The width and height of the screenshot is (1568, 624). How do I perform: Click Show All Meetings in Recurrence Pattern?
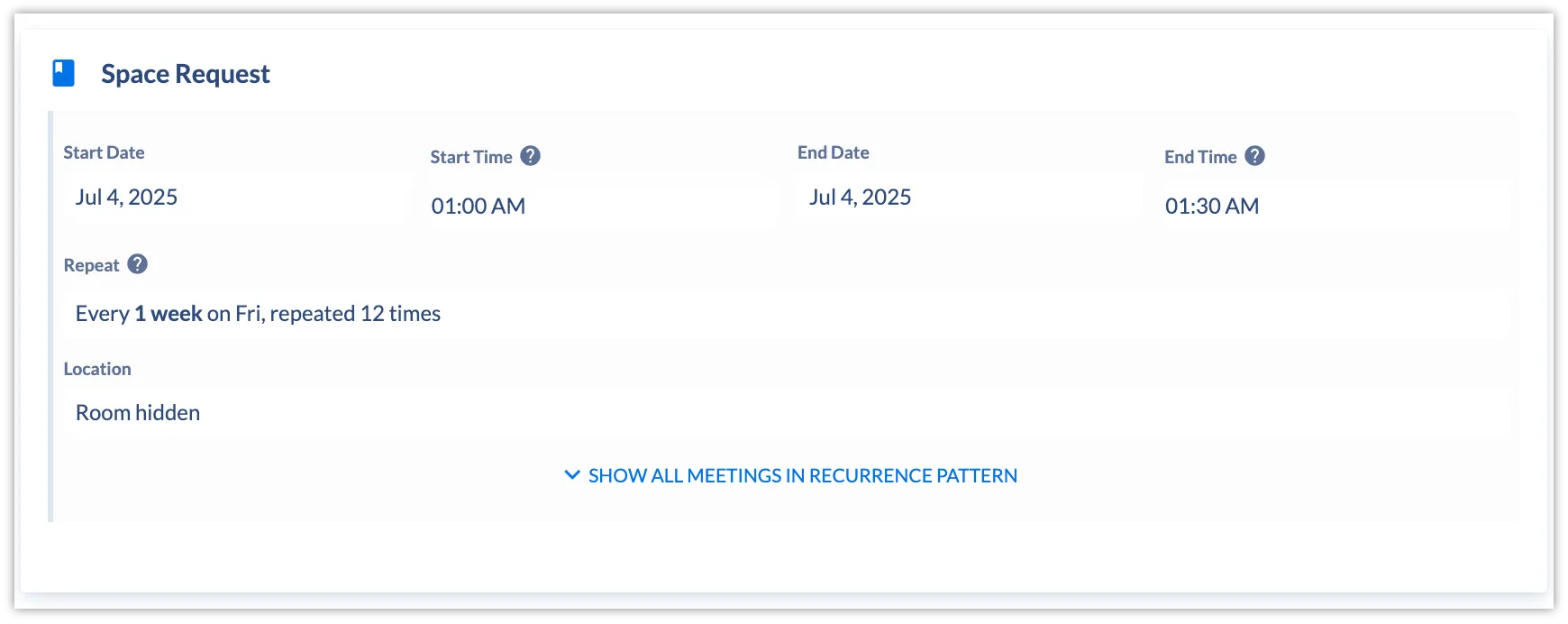pyautogui.click(x=803, y=475)
